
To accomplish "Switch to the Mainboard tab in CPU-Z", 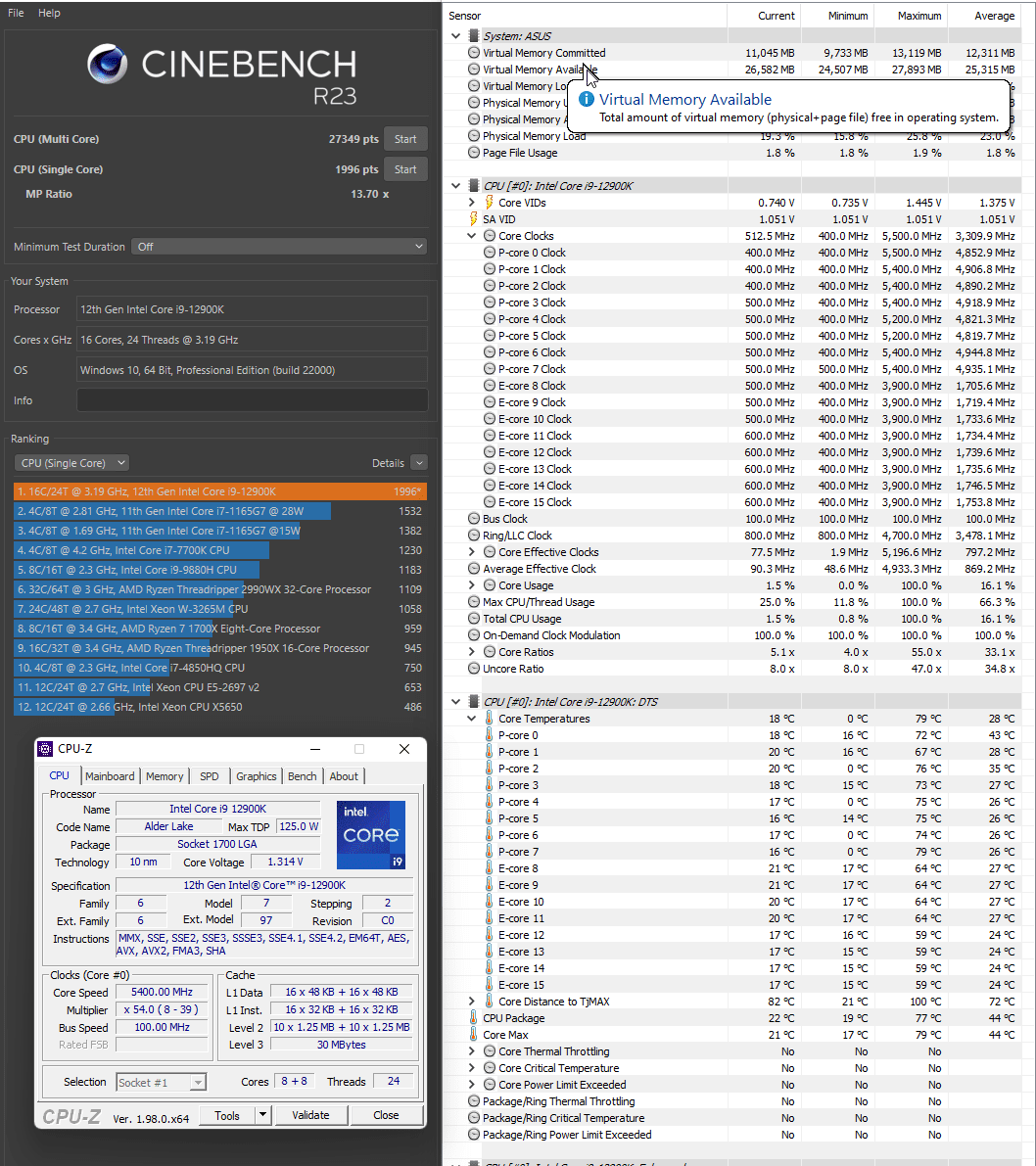I will (x=110, y=775).
